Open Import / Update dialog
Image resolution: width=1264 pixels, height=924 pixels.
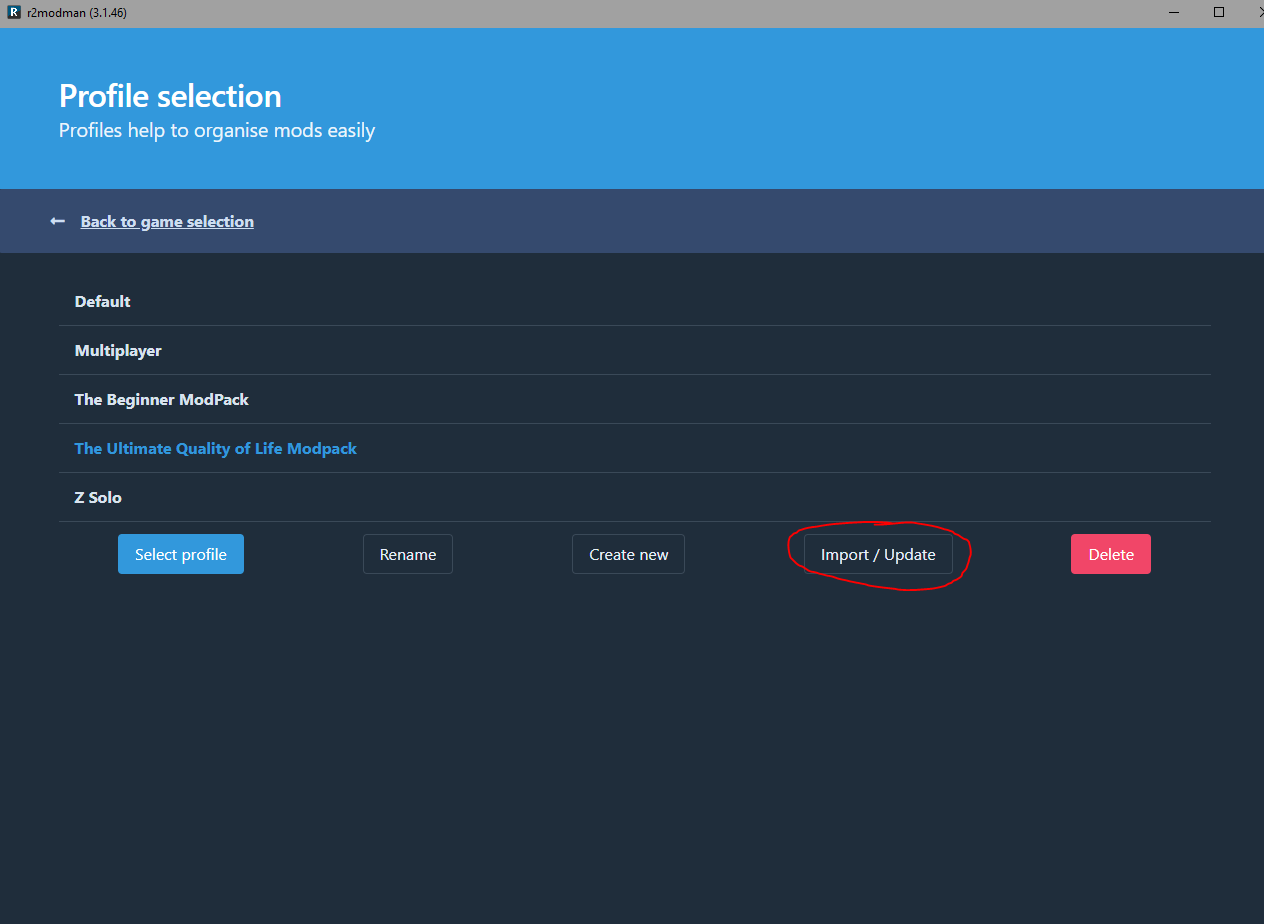878,554
